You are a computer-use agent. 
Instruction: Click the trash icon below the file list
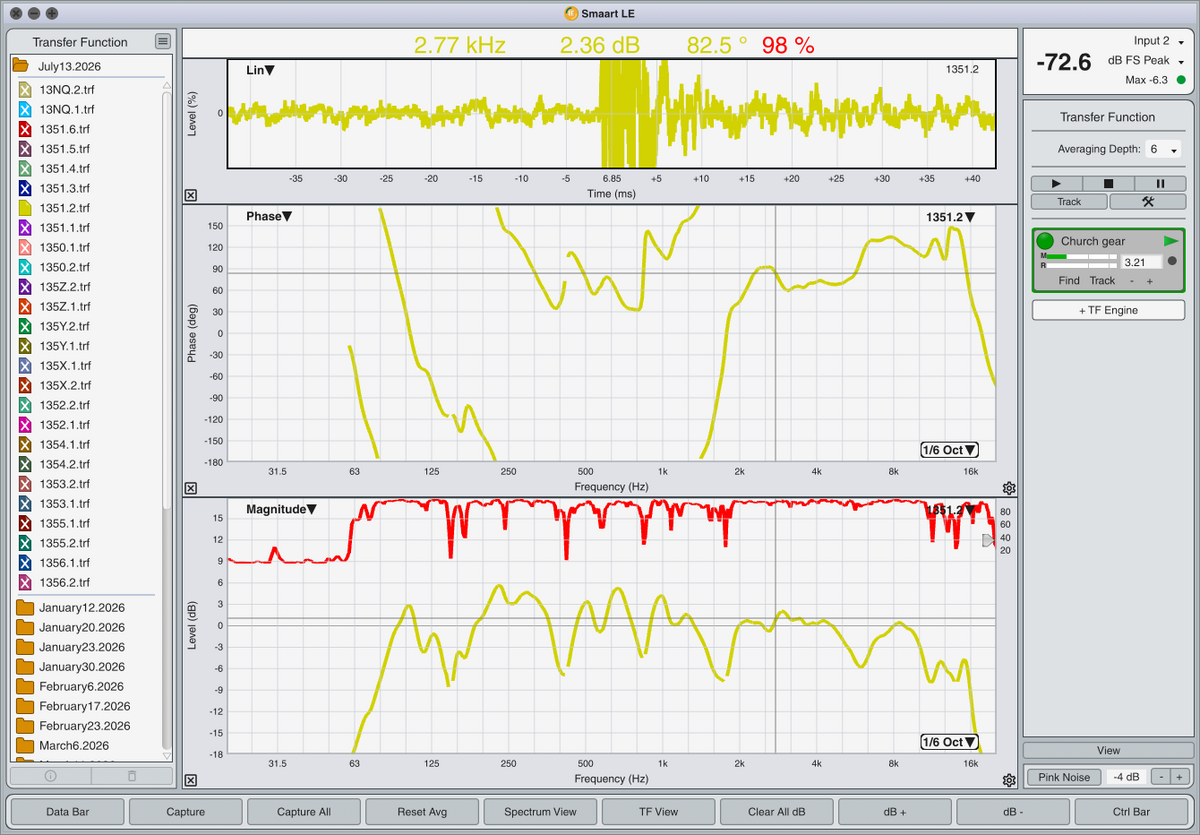pyautogui.click(x=131, y=775)
